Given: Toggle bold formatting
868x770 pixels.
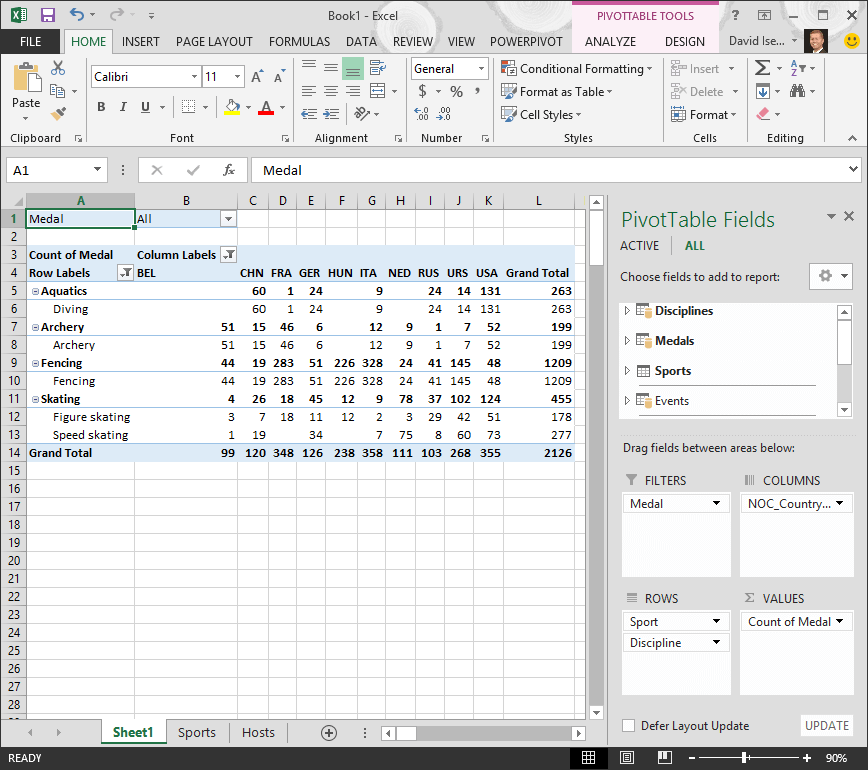Looking at the screenshot, I should tap(101, 106).
